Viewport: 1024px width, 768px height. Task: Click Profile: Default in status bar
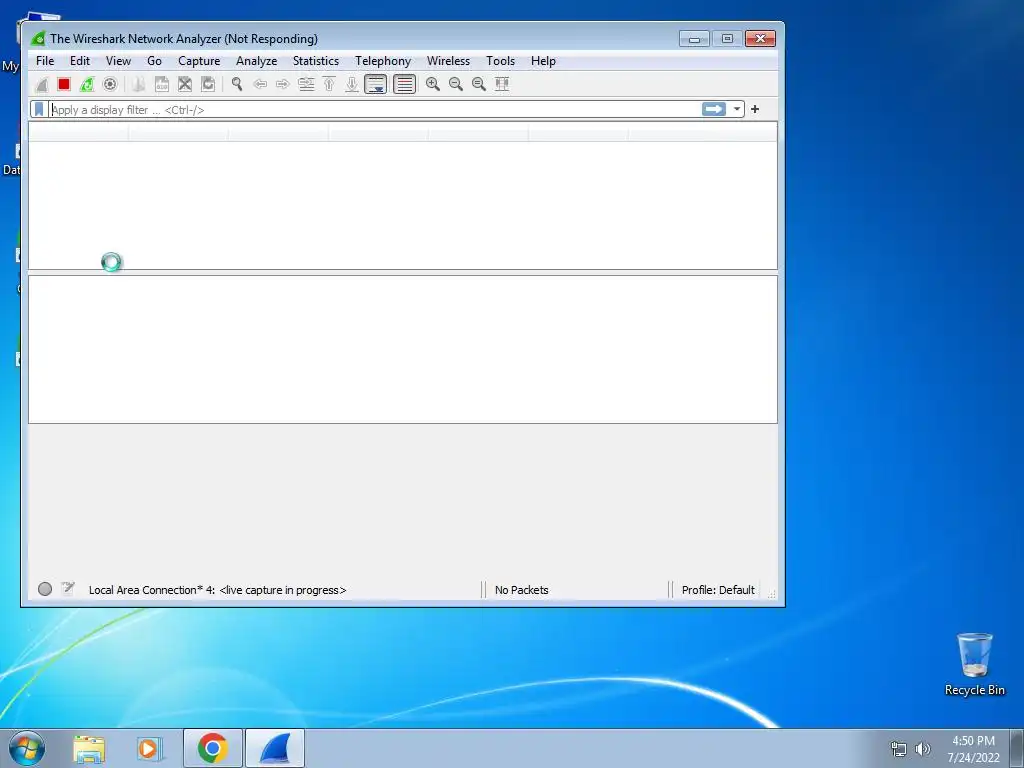[718, 590]
